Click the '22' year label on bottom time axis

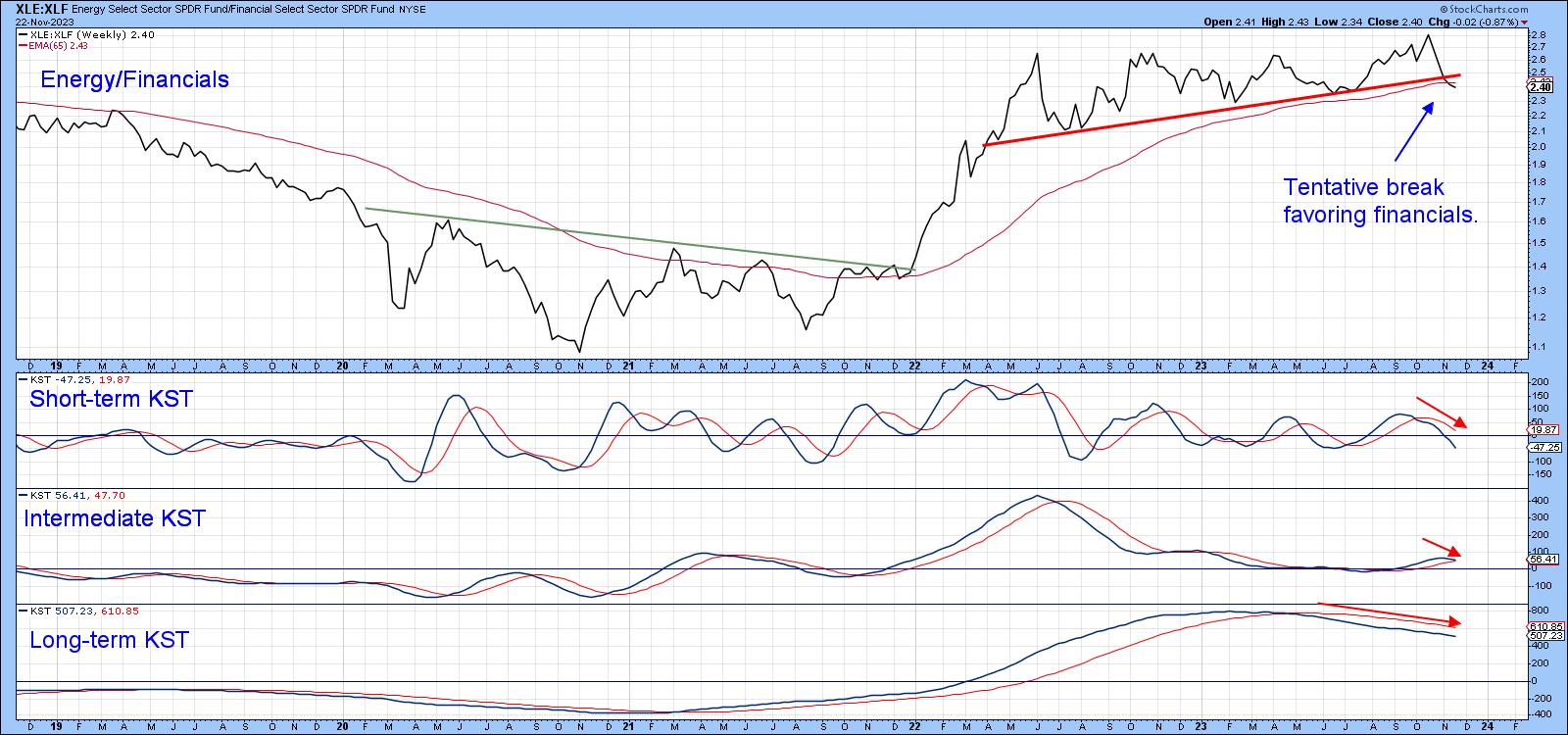tap(913, 727)
